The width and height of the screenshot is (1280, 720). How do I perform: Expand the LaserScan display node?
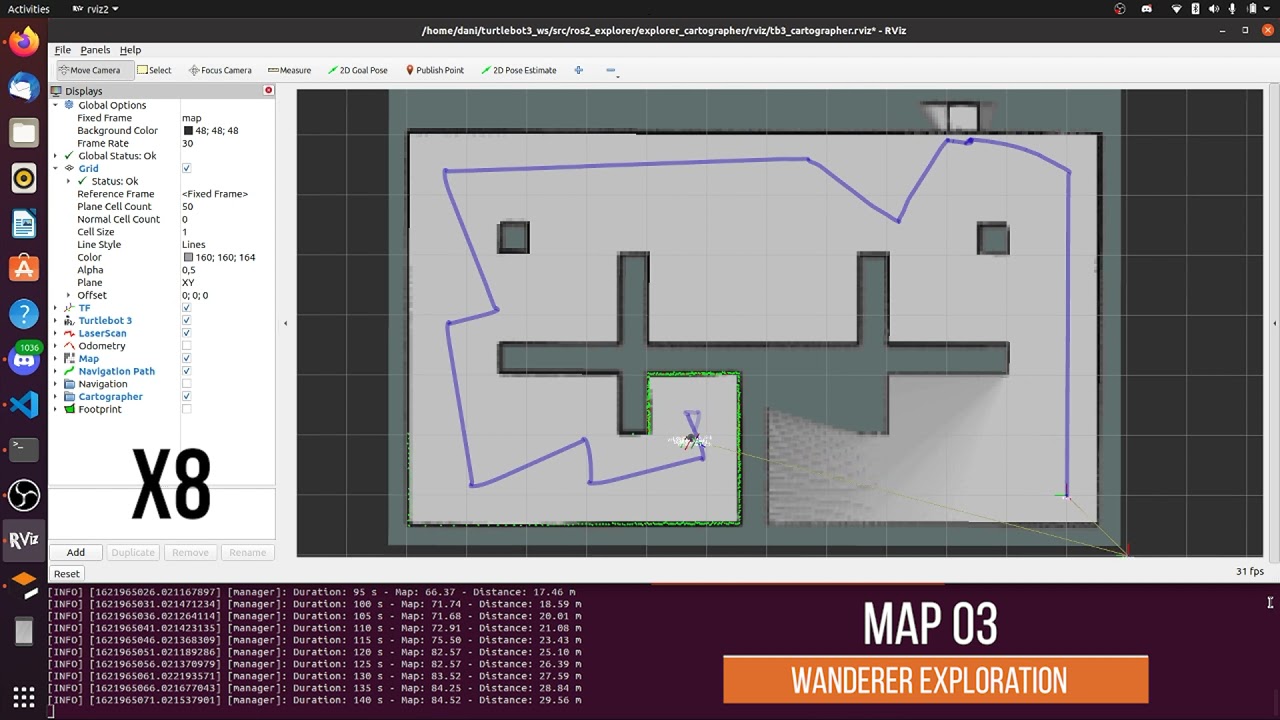(56, 333)
